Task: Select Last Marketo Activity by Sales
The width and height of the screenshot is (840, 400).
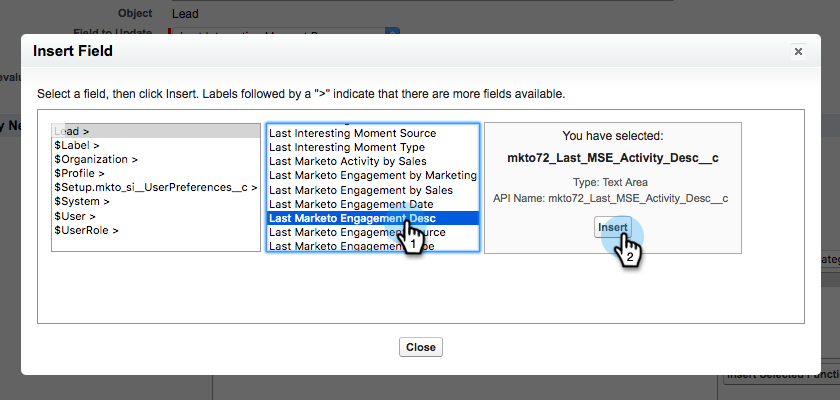Action: click(x=373, y=161)
